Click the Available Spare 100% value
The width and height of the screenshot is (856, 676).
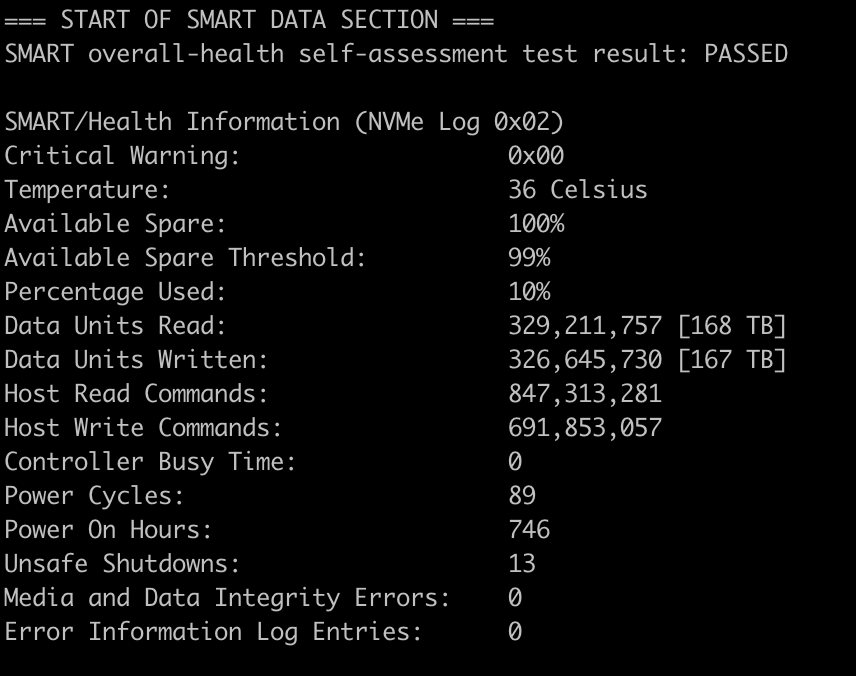click(x=536, y=223)
